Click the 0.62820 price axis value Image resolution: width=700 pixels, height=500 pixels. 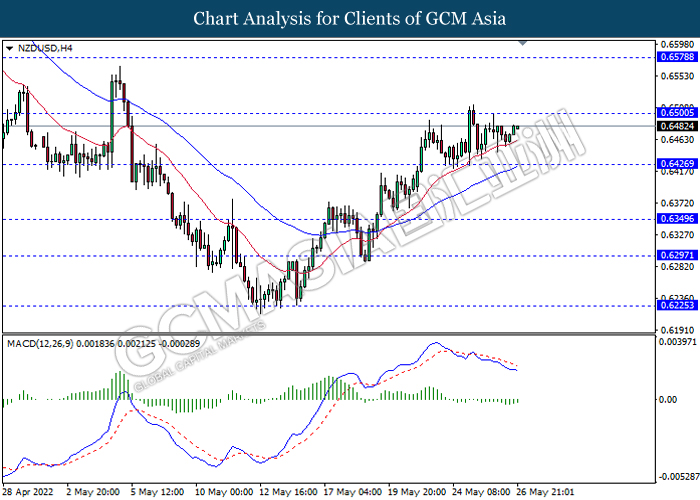point(677,267)
